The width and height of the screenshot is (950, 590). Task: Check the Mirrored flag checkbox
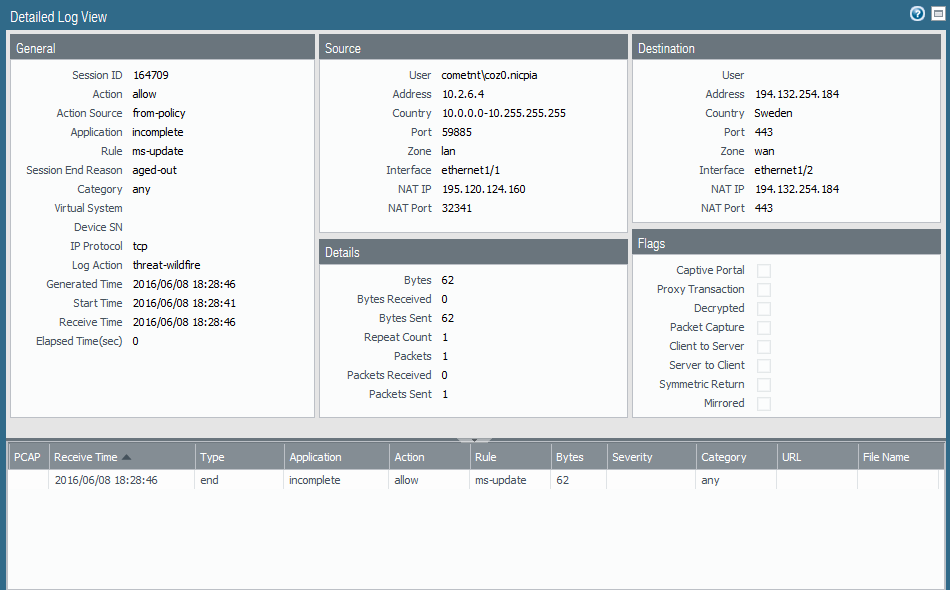[x=764, y=404]
